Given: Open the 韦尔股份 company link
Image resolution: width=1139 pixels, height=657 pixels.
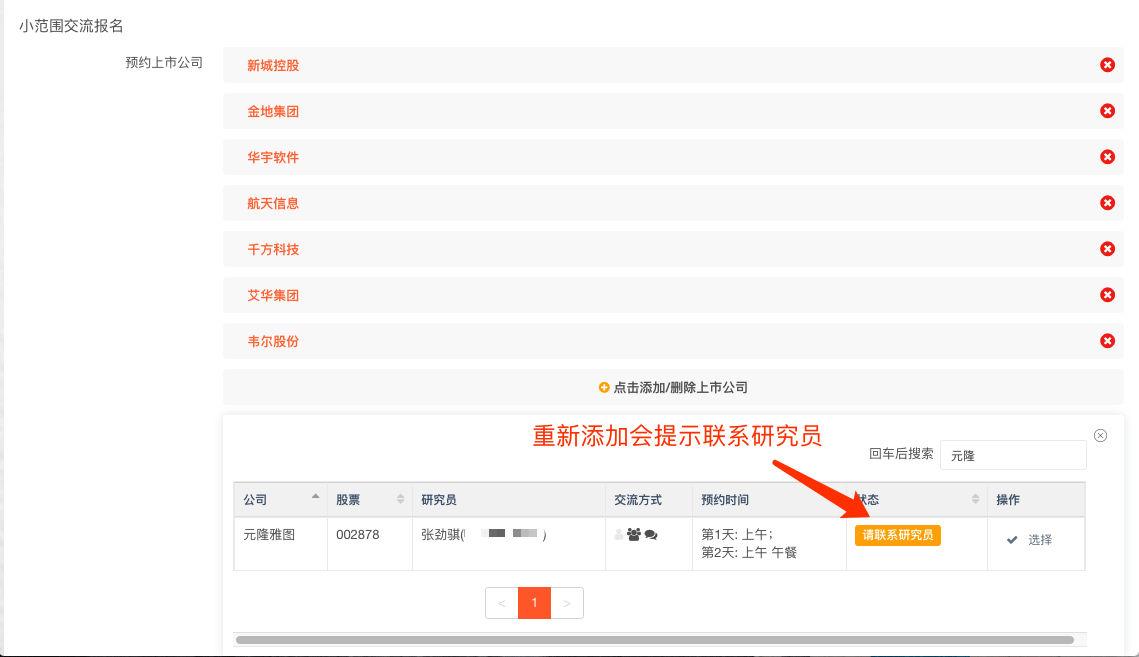Looking at the screenshot, I should (x=273, y=342).
